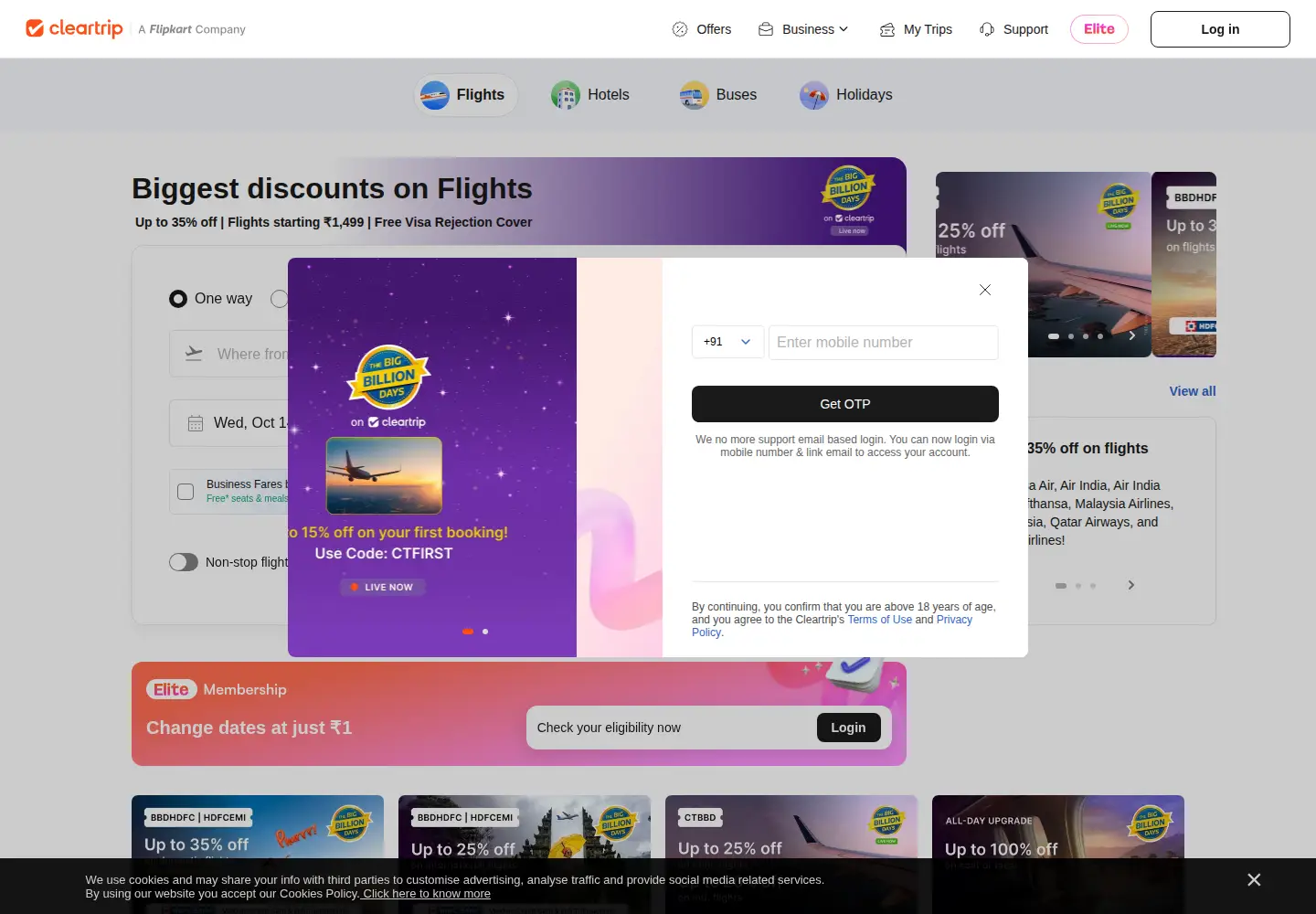This screenshot has height=914, width=1316.
Task: Click the Log in button
Action: point(1220,29)
